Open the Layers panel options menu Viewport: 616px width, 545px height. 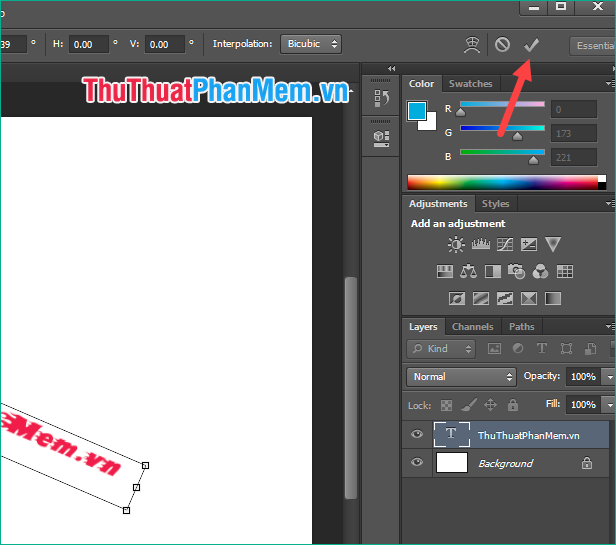610,326
